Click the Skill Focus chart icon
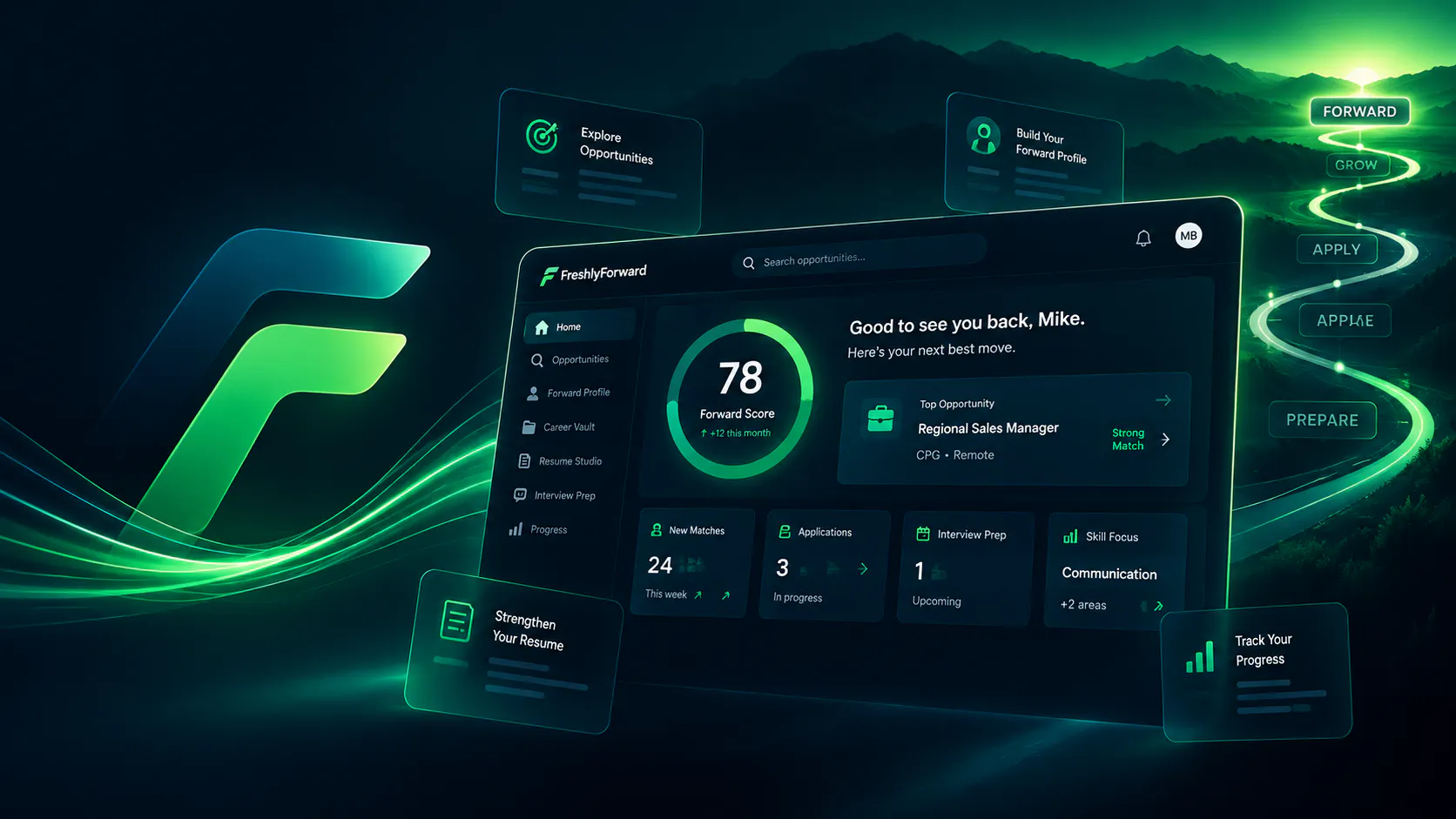This screenshot has width=1456, height=819. point(1070,537)
